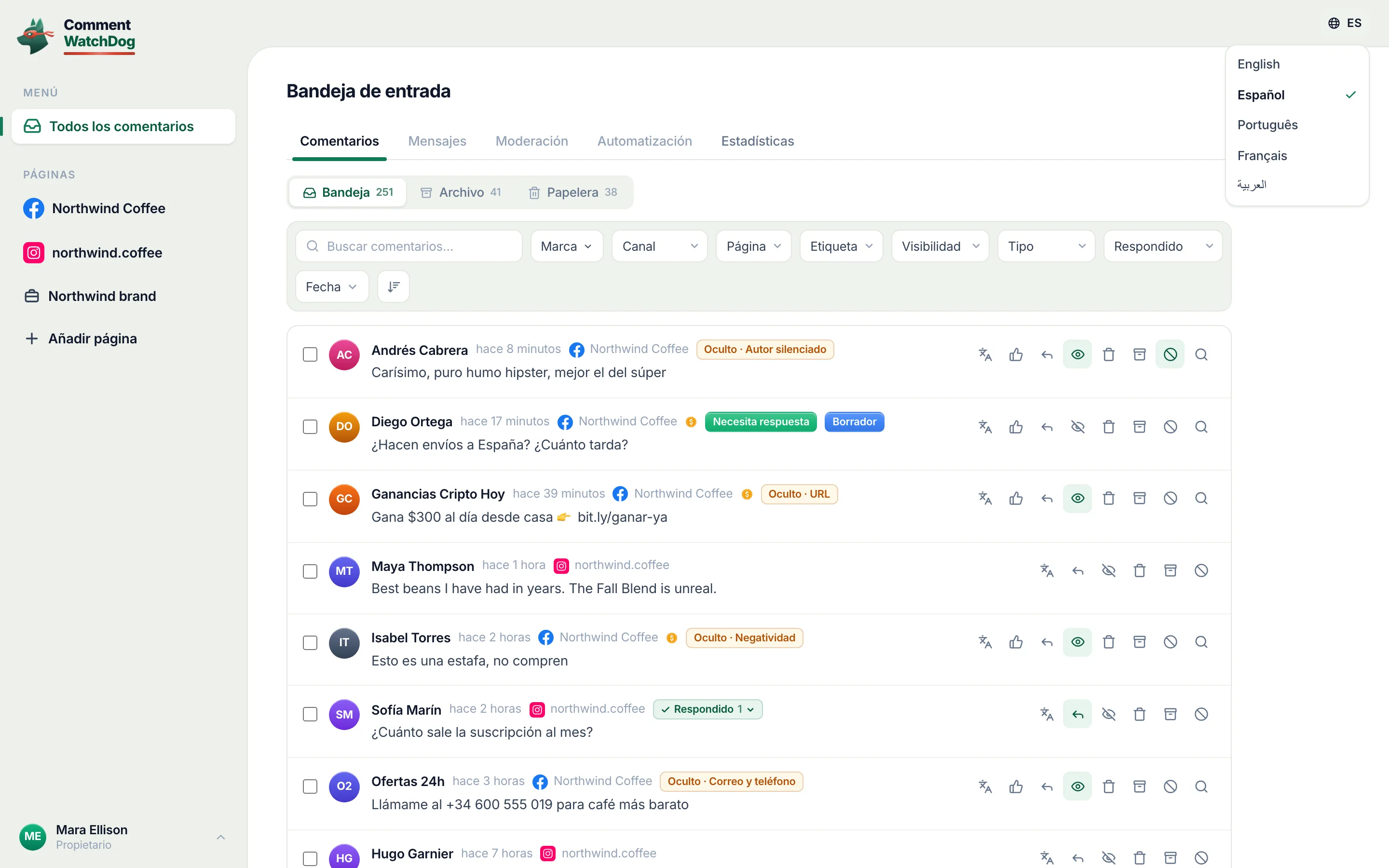The image size is (1389, 868).
Task: Go to the Automatización tab
Action: click(644, 141)
